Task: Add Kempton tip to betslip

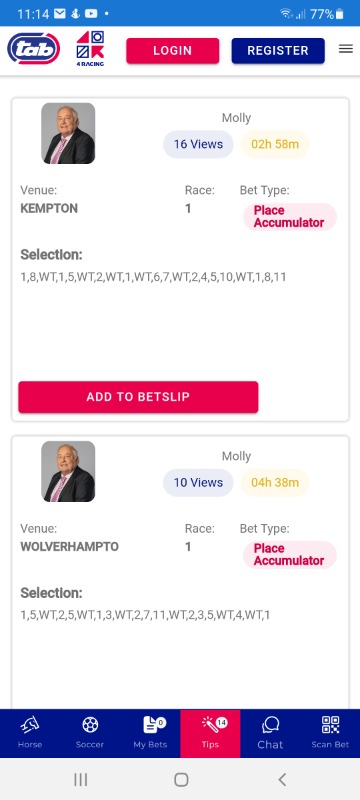Action: pyautogui.click(x=138, y=397)
